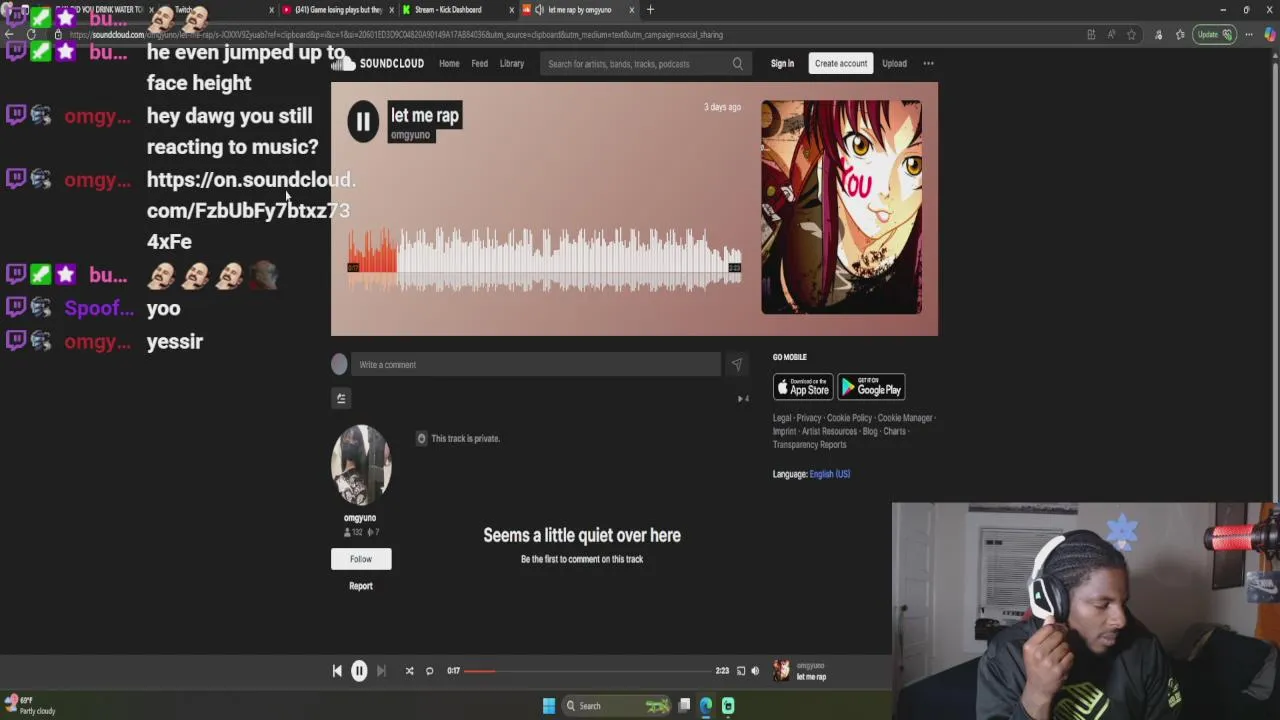Open the Upload link in the header
This screenshot has height=720, width=1280.
[x=894, y=64]
